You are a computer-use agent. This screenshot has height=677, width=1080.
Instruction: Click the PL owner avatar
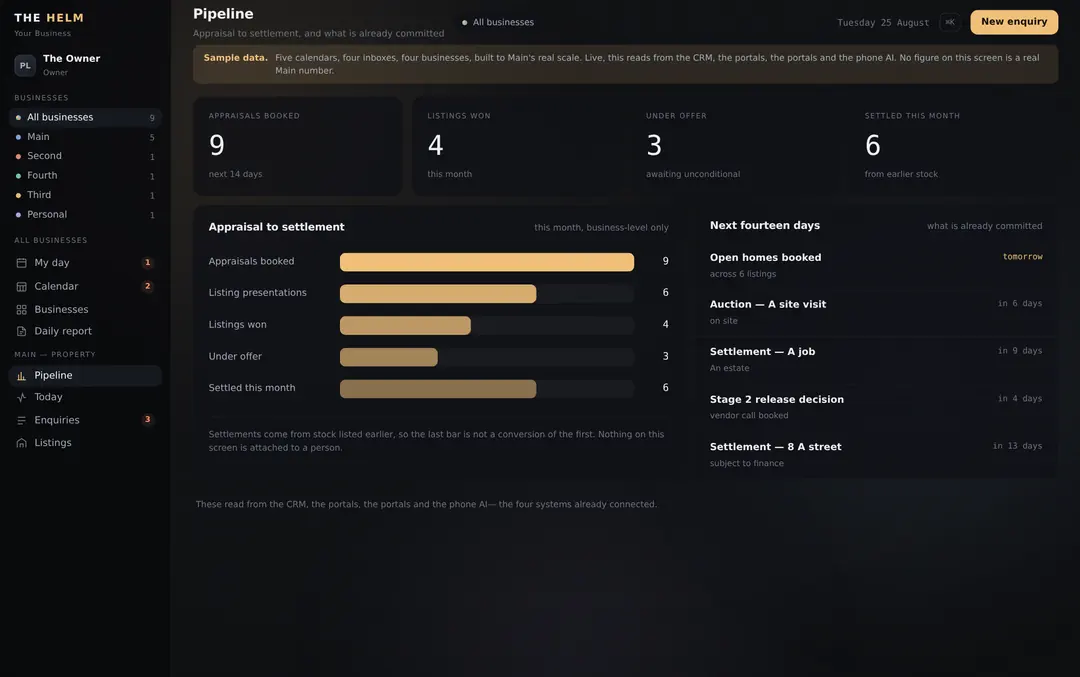(x=25, y=65)
